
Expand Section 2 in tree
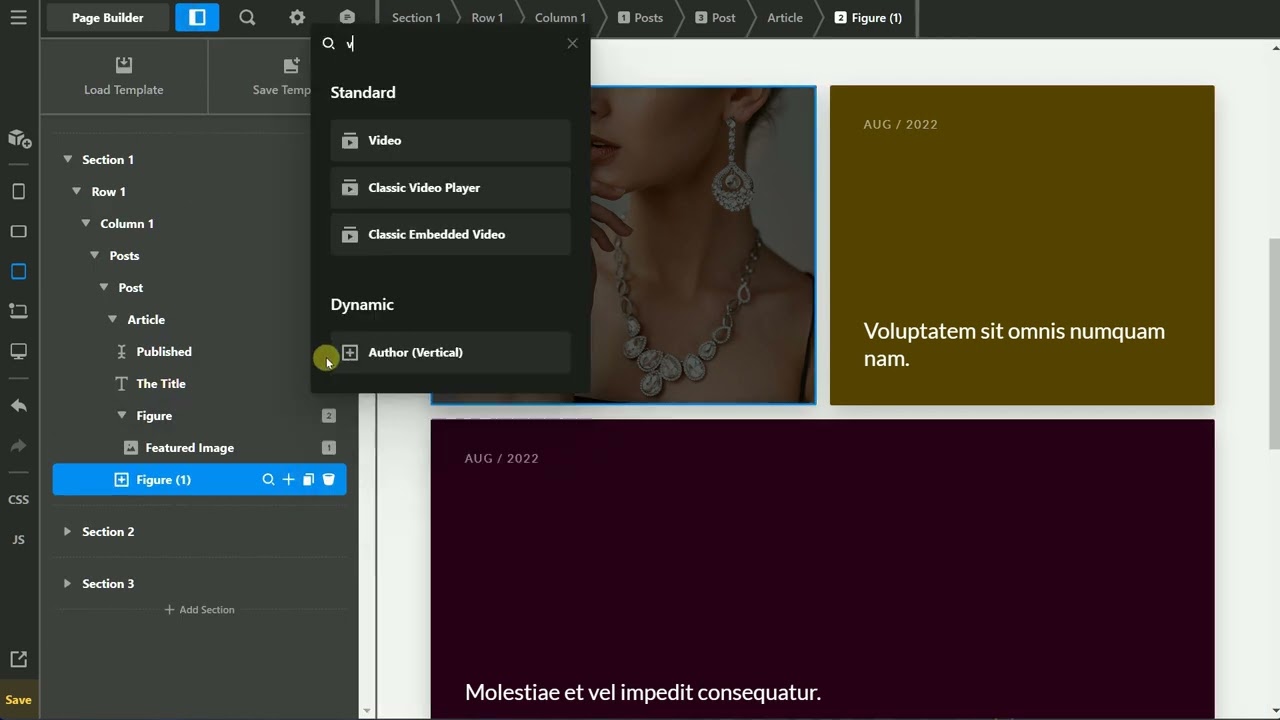point(67,531)
